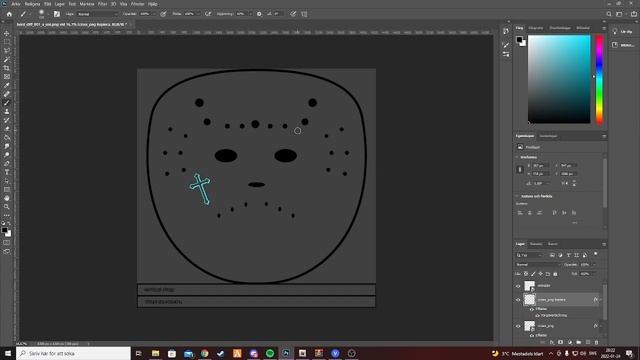Filter layers by pixel layer icon
Image resolution: width=640 pixels, height=360 pixels.
552,255
